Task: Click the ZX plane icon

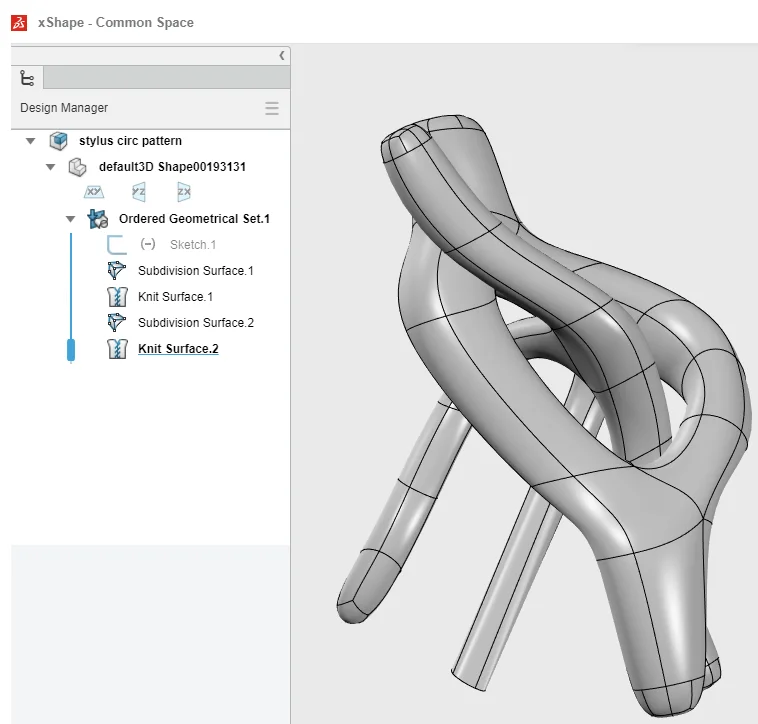Action: [184, 192]
